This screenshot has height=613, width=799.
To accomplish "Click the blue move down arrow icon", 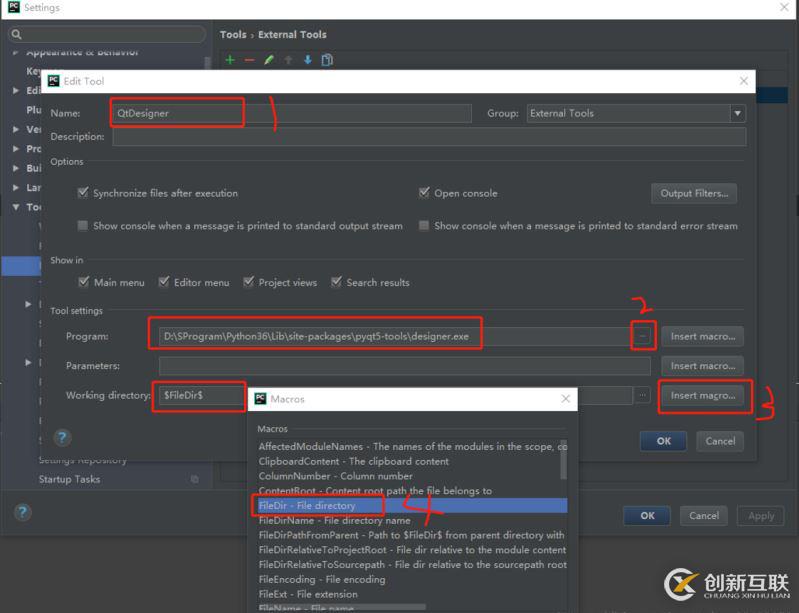I will tap(307, 60).
